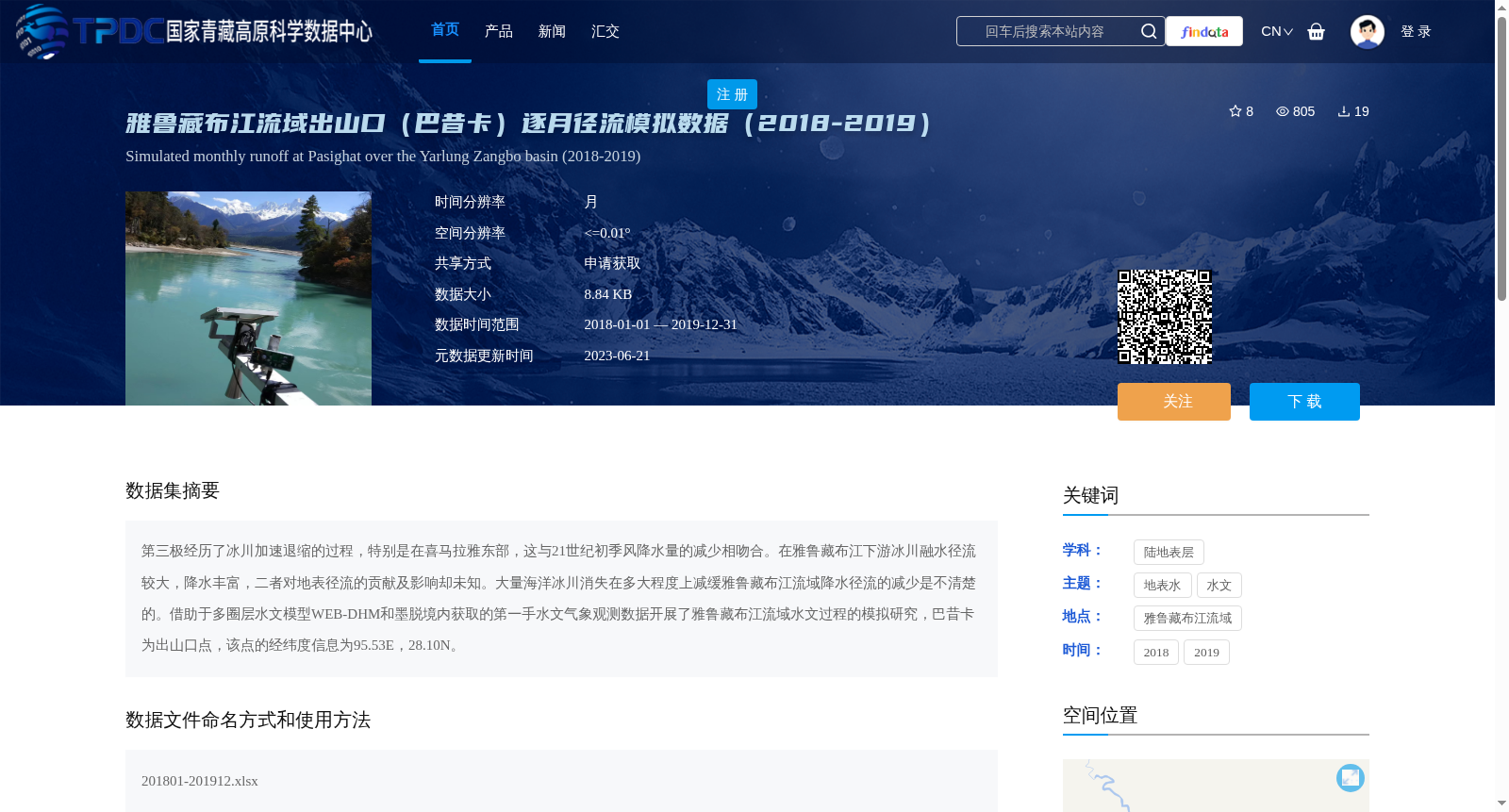1509x812 pixels.
Task: Click the blue 下载 download button
Action: (x=1304, y=402)
